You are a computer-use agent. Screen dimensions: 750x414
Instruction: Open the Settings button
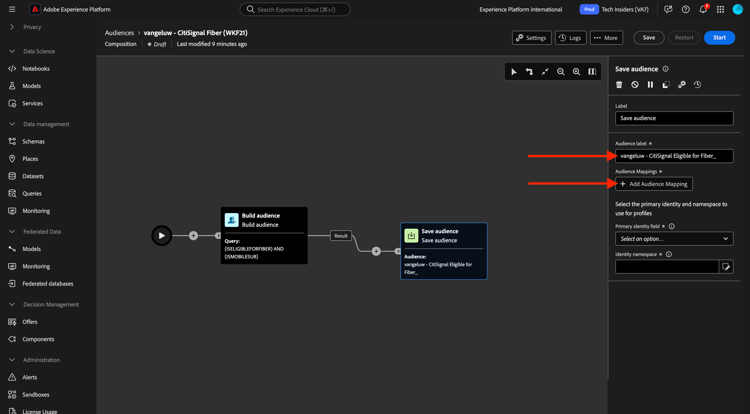click(531, 38)
